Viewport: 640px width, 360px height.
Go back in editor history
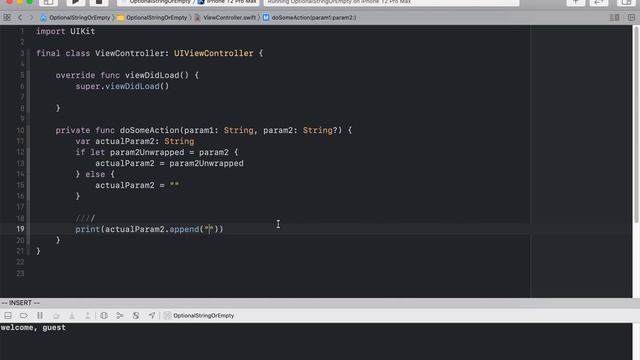tap(20, 18)
